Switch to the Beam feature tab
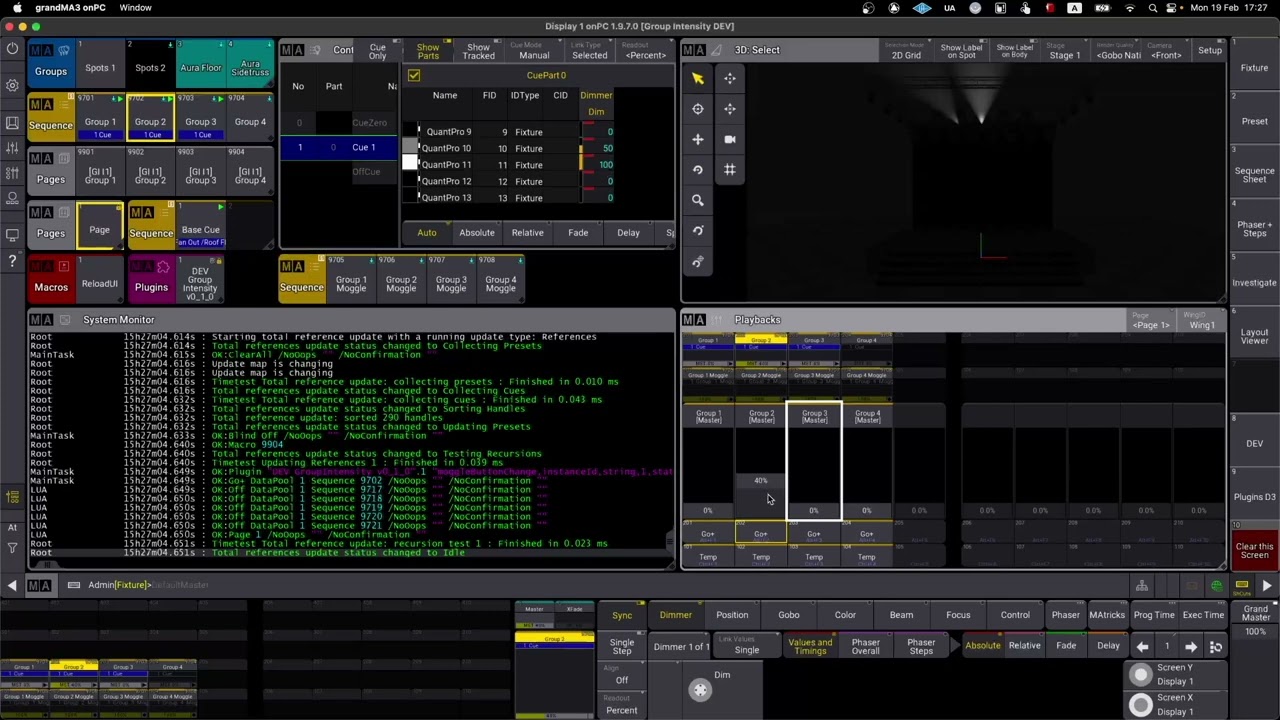The height and width of the screenshot is (720, 1280). click(x=901, y=616)
